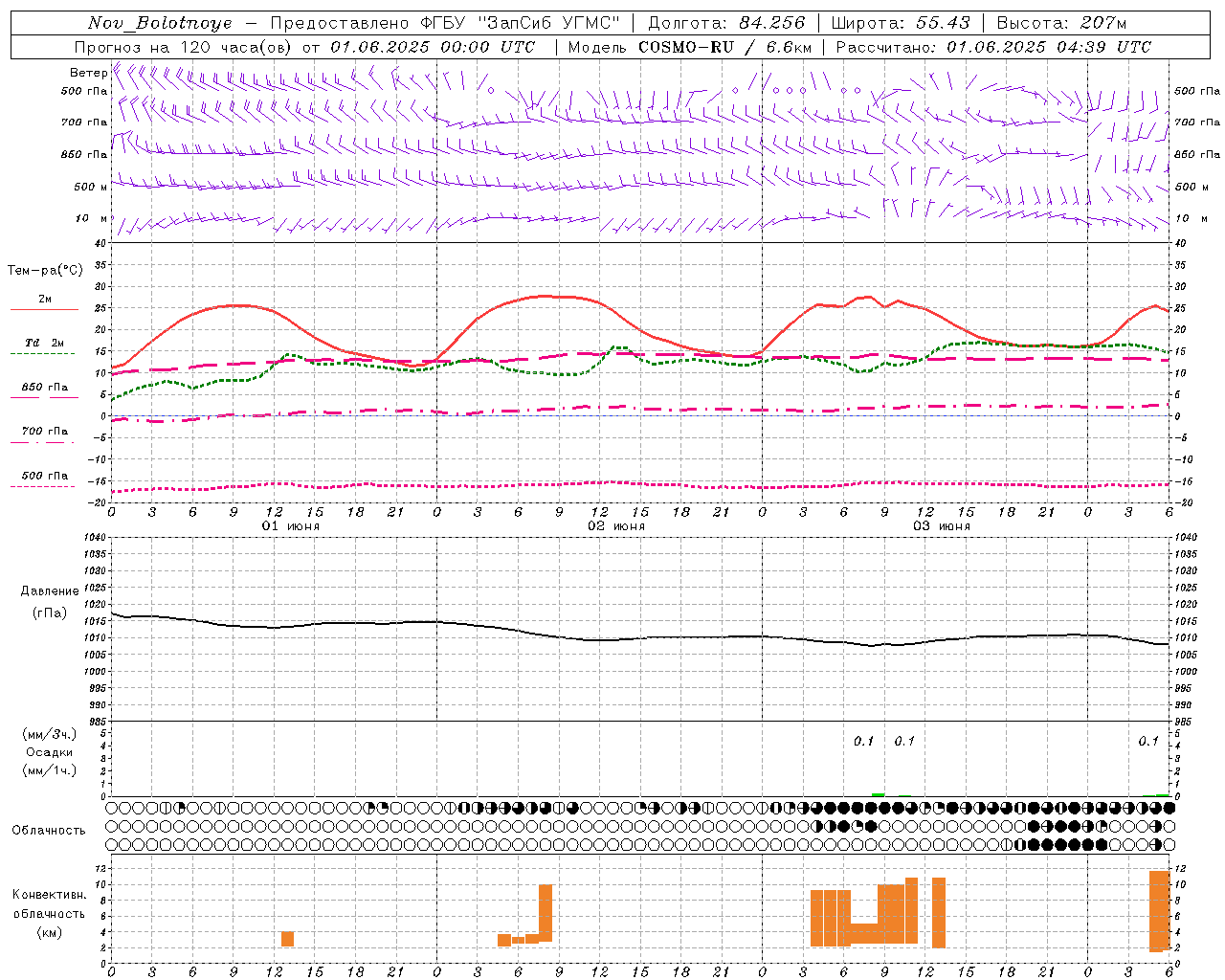Click the forecast start 01.06.2025 00:00 UTC
The image size is (1225, 980).
(x=433, y=47)
